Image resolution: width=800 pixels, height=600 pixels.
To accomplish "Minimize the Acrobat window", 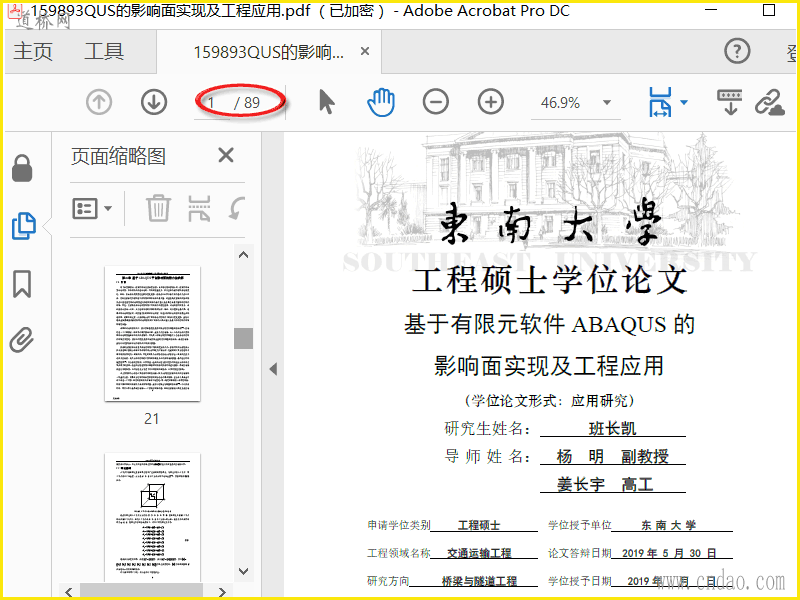I will [x=711, y=9].
